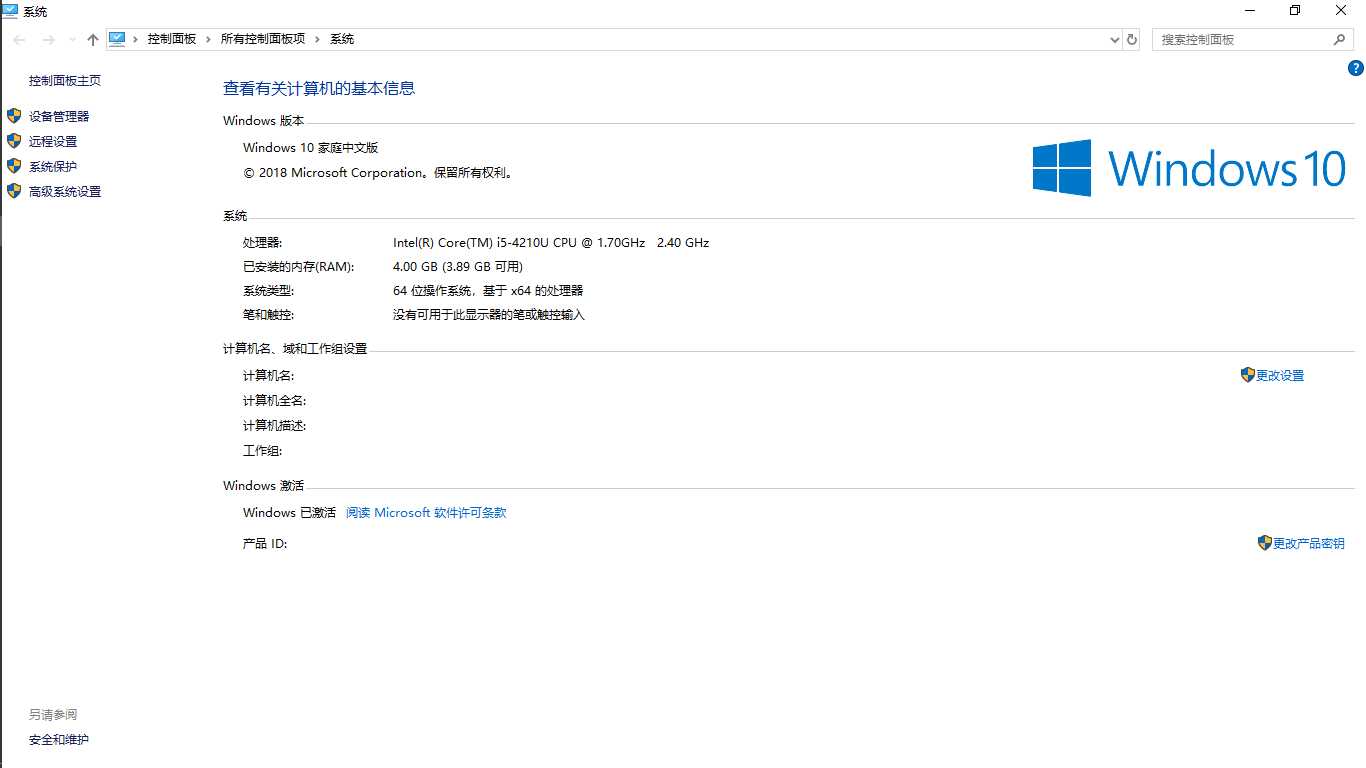The width and height of the screenshot is (1366, 768).
Task: Click 更改产品密钥 link
Action: pos(1309,544)
